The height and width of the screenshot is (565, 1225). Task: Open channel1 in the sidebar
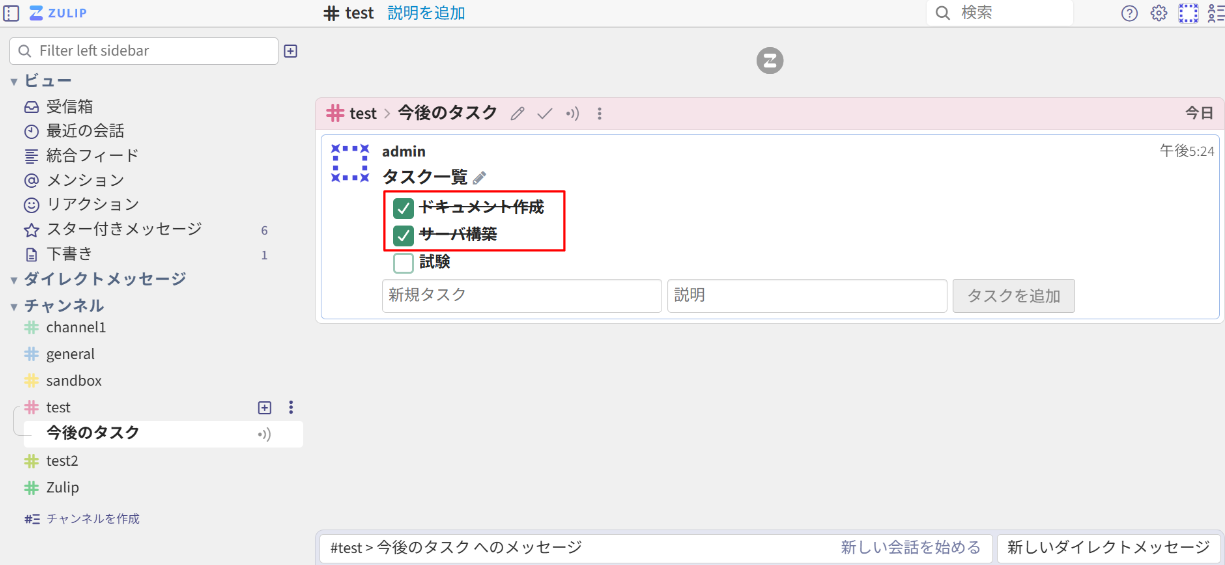pyautogui.click(x=76, y=327)
